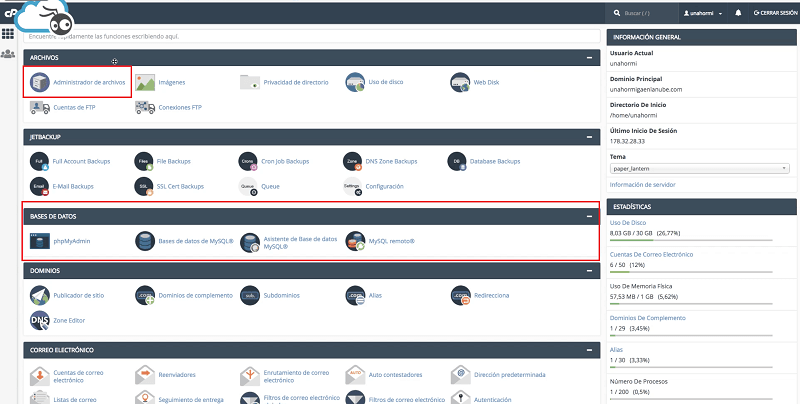Open Administrador de archivos icon
The width and height of the screenshot is (800, 404).
click(x=40, y=82)
